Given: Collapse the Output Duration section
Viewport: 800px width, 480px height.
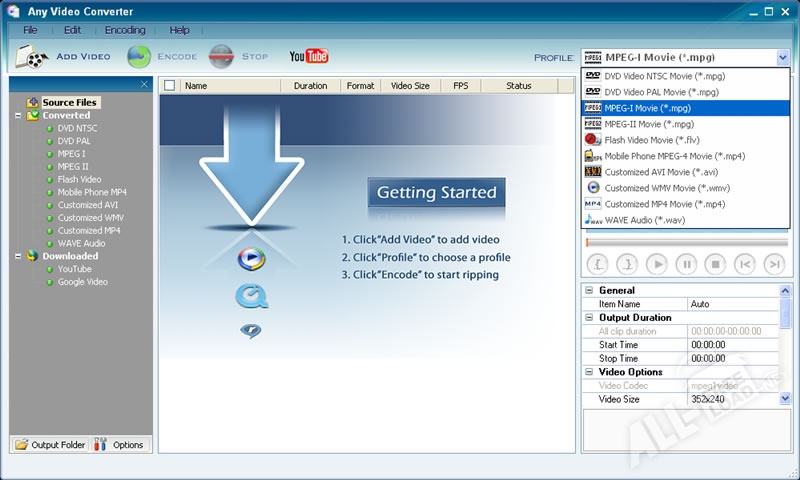Looking at the screenshot, I should pyautogui.click(x=589, y=317).
